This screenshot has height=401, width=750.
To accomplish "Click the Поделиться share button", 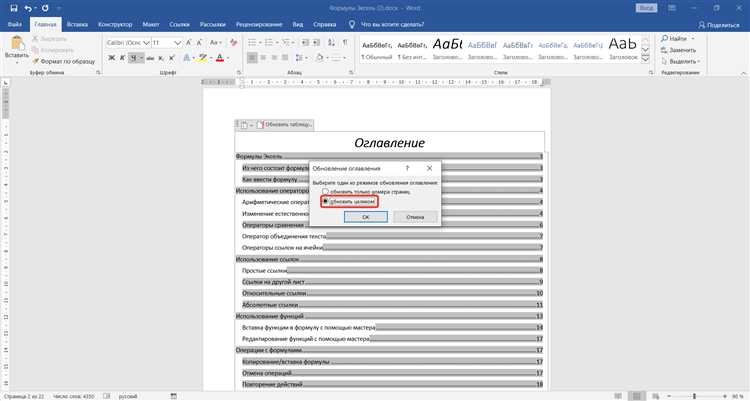I will click(x=719, y=24).
